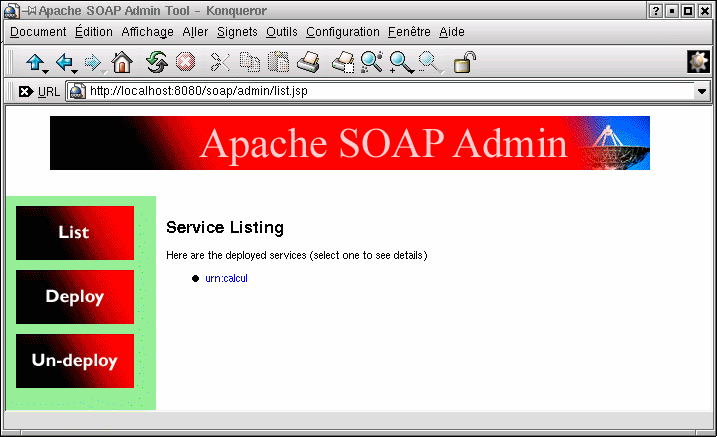This screenshot has width=717, height=437.
Task: Reload the page with the Reload icon
Action: (x=157, y=62)
